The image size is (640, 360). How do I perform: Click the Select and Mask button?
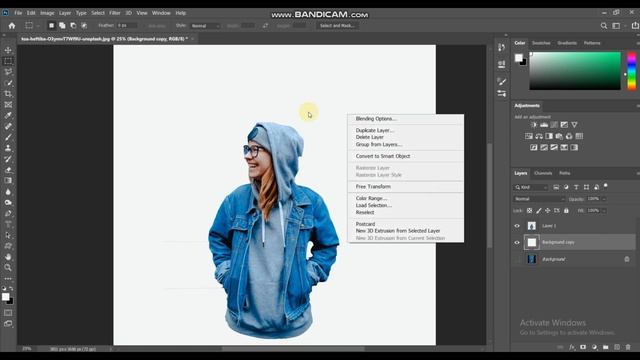click(x=337, y=26)
